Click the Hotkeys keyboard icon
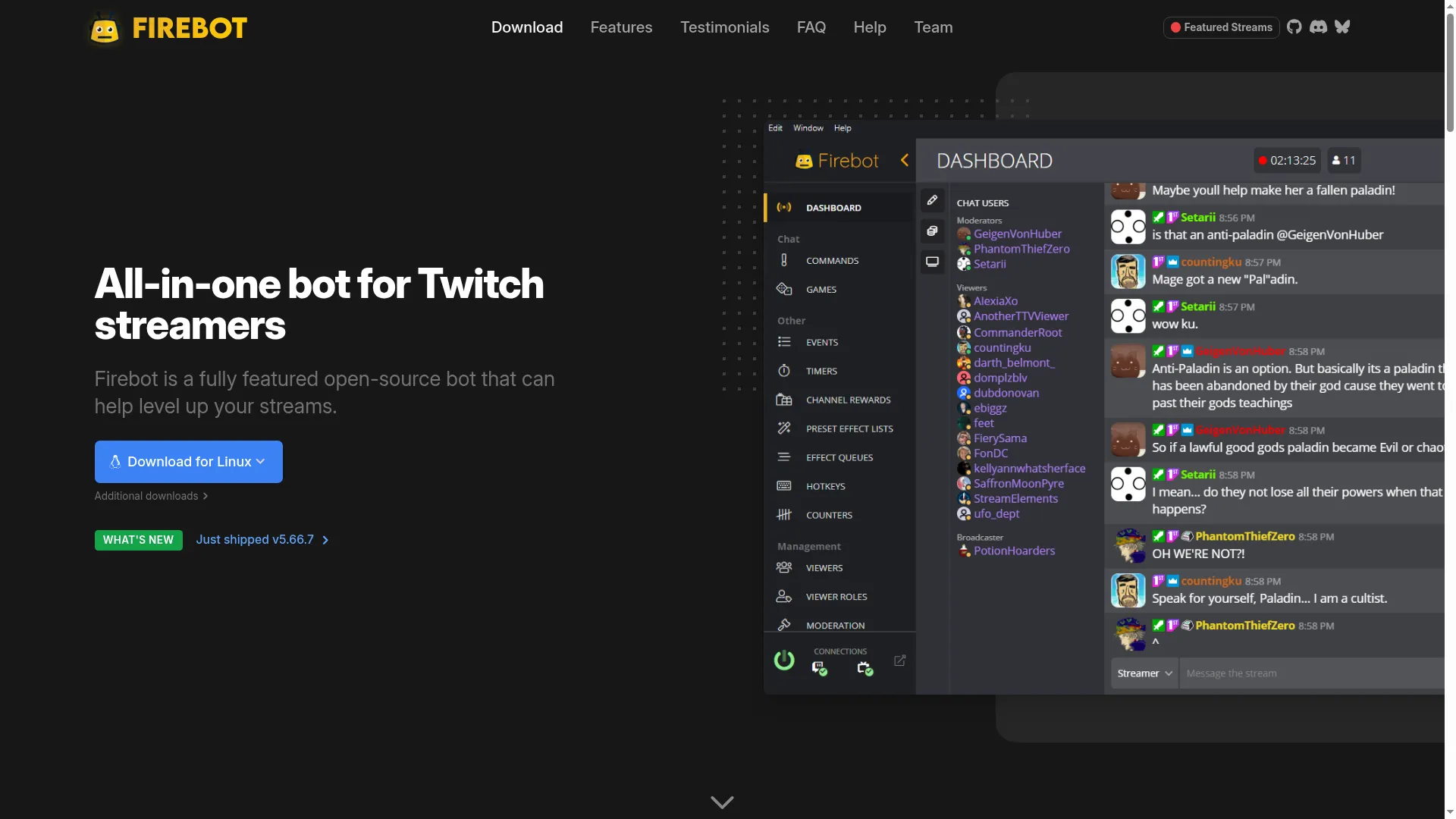 (x=784, y=486)
